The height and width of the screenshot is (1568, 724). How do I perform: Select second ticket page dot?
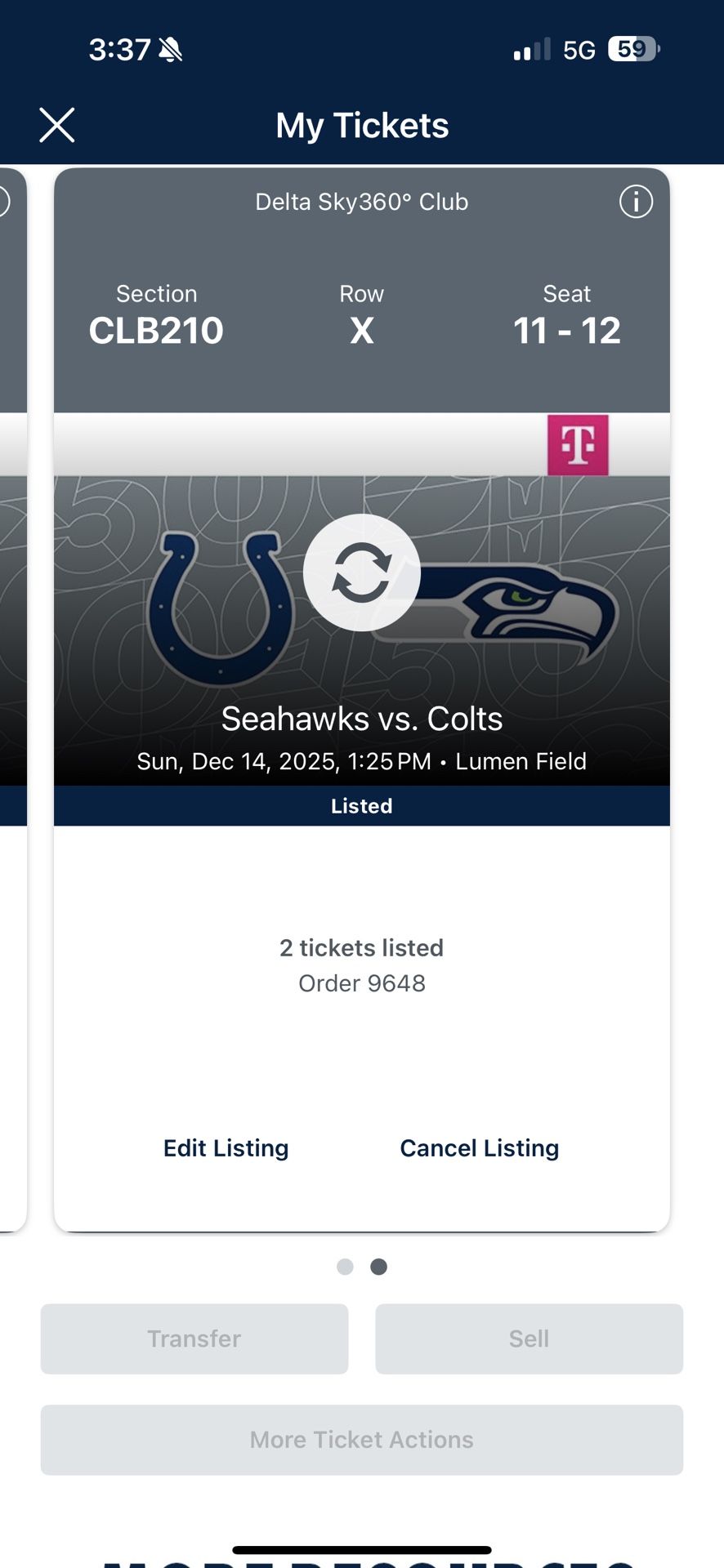378,1267
